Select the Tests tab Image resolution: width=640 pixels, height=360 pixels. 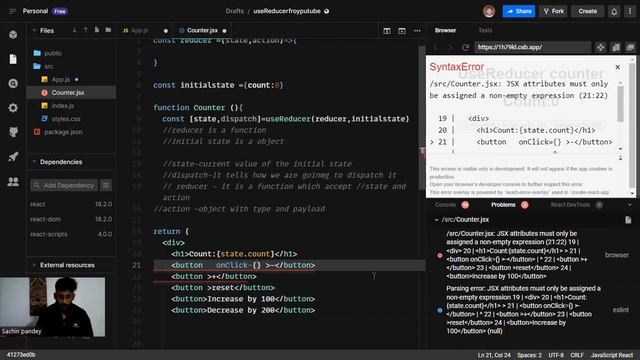[485, 30]
